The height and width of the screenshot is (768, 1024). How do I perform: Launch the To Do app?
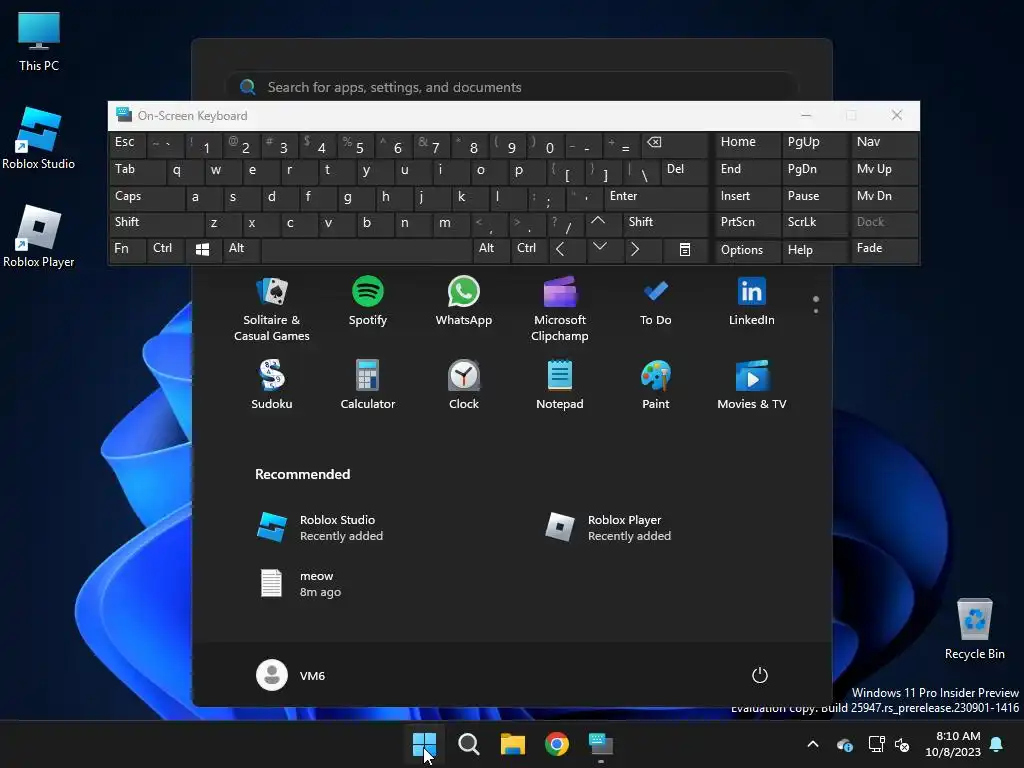[656, 302]
